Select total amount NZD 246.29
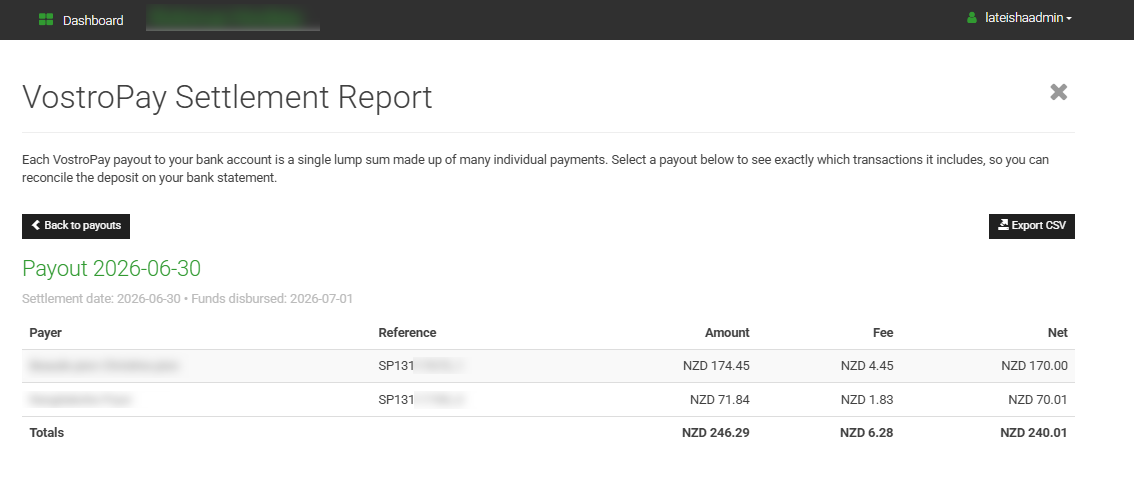This screenshot has height=489, width=1134. tap(715, 433)
